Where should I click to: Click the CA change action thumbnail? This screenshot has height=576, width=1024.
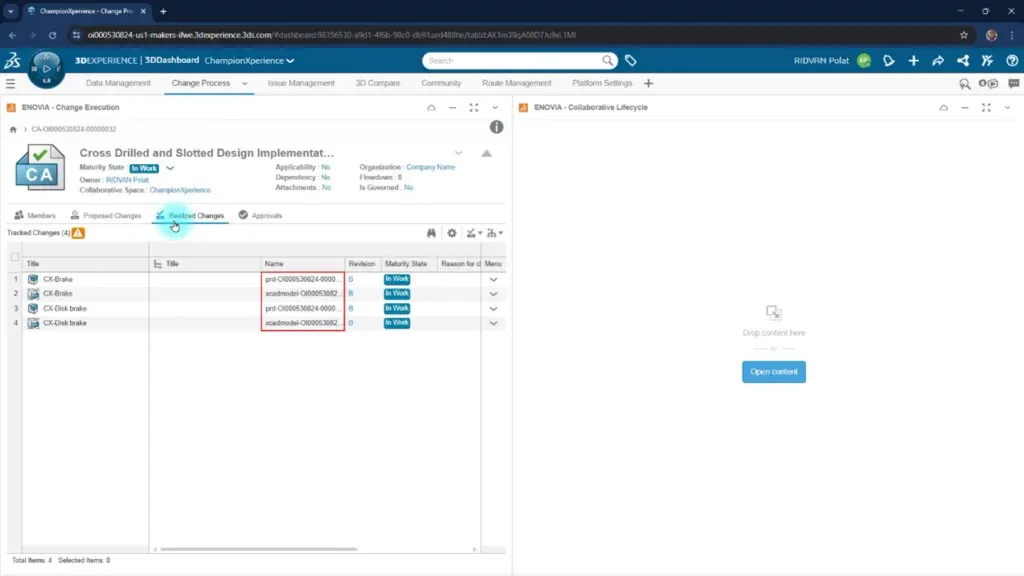coord(40,168)
